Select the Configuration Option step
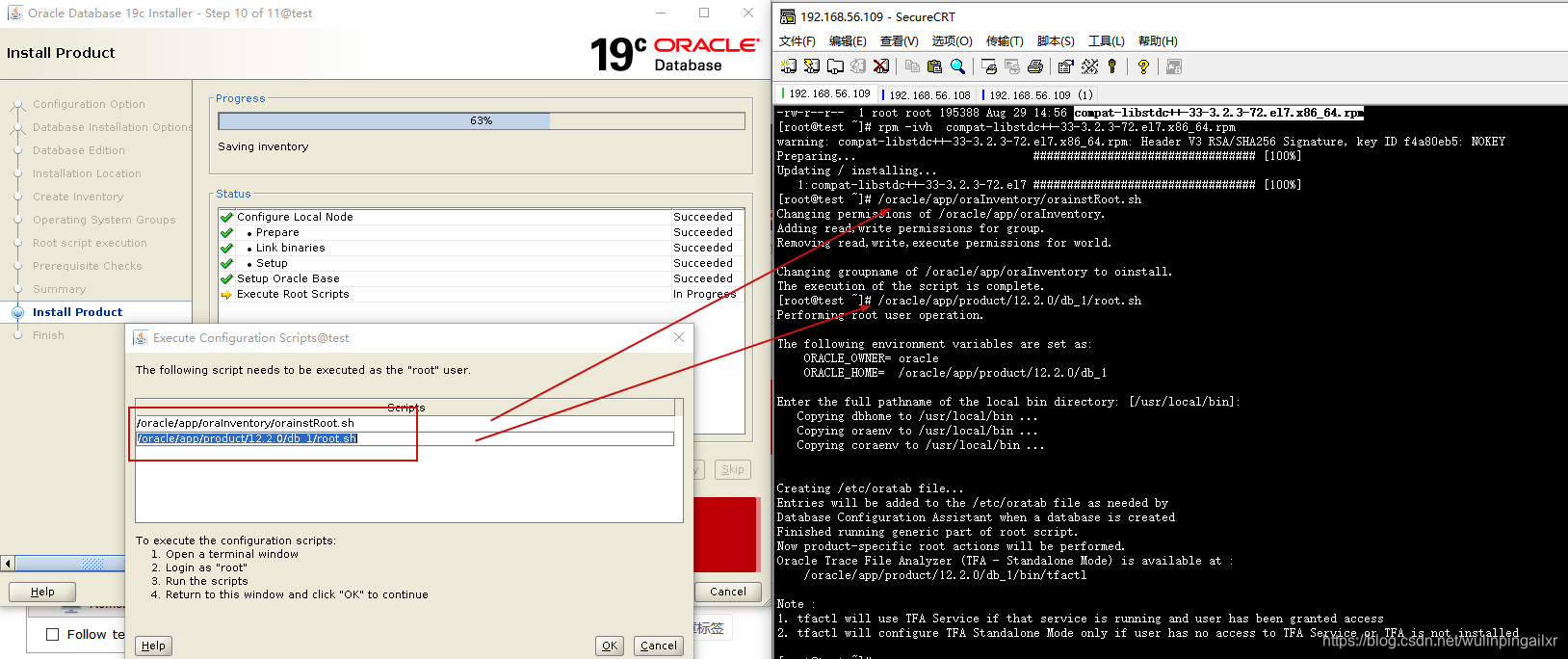 89,104
